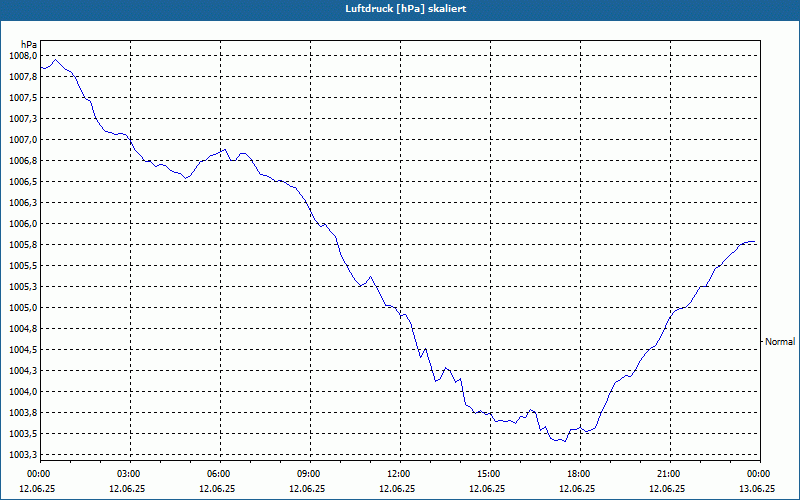The image size is (800, 500).
Task: Click the 1003,5 axis label
Action: (23, 434)
